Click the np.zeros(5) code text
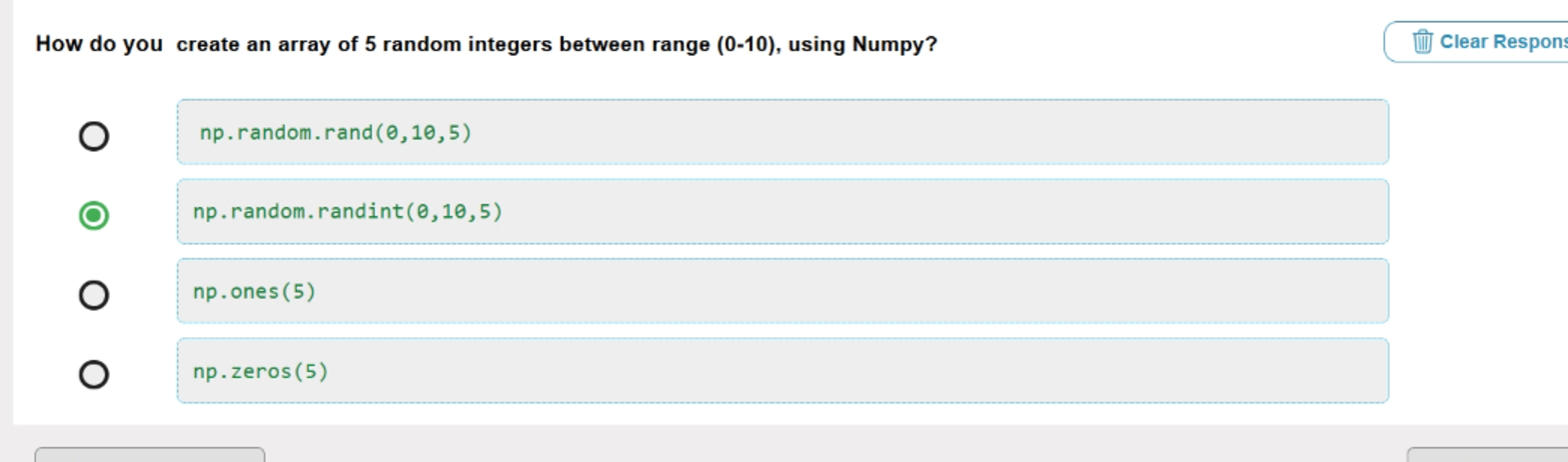 [x=260, y=371]
